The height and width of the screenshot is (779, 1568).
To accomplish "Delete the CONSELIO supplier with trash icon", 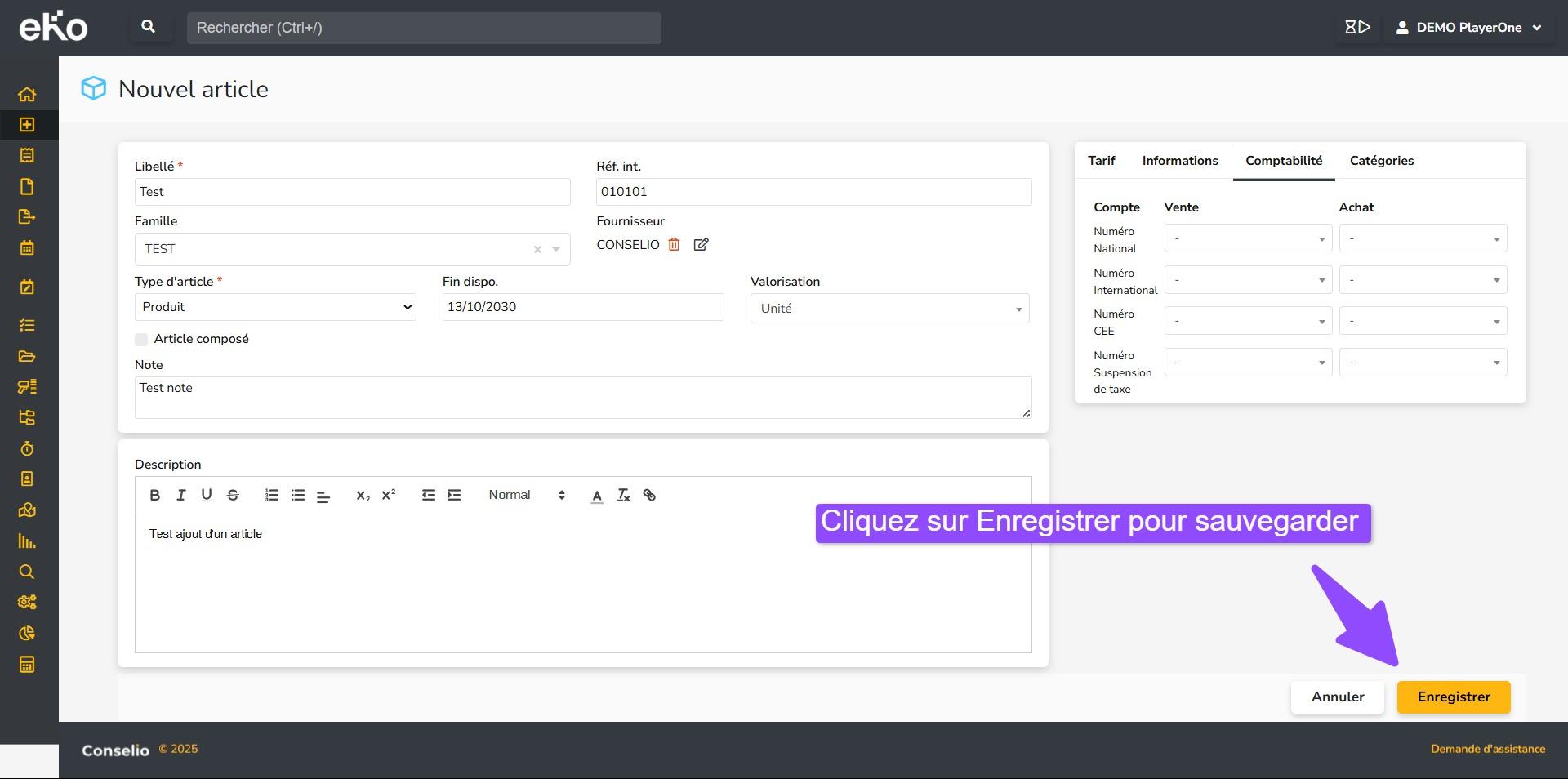I will (674, 244).
